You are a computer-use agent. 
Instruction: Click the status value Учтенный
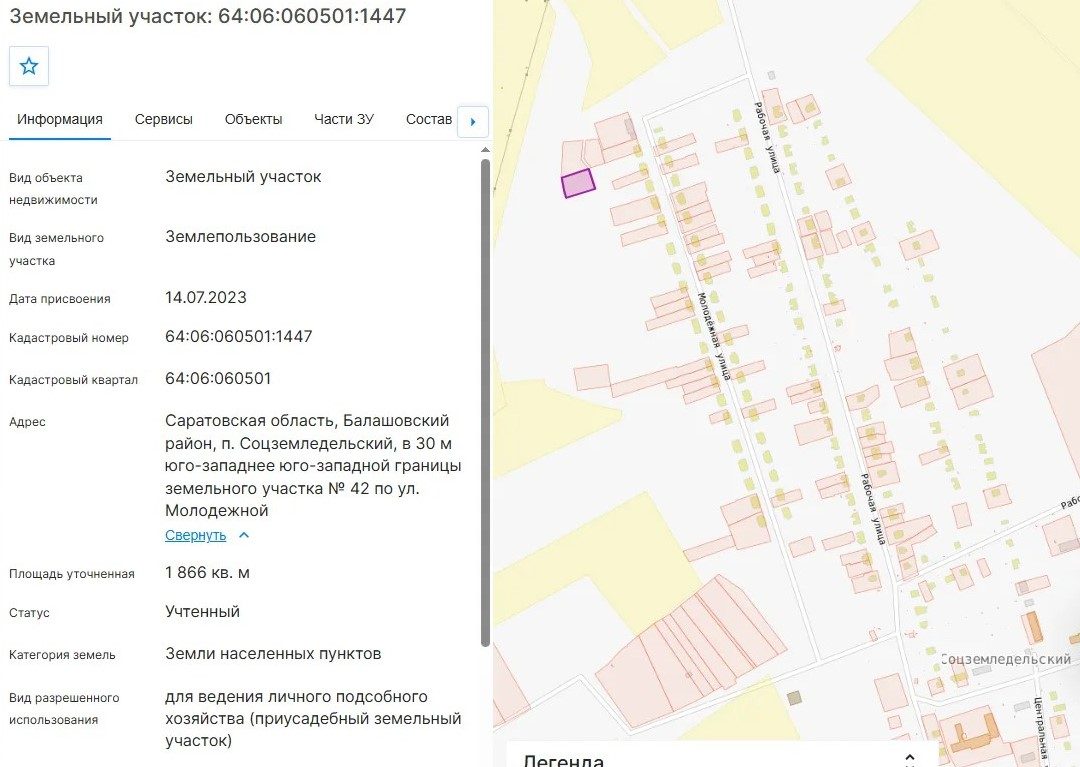[202, 611]
